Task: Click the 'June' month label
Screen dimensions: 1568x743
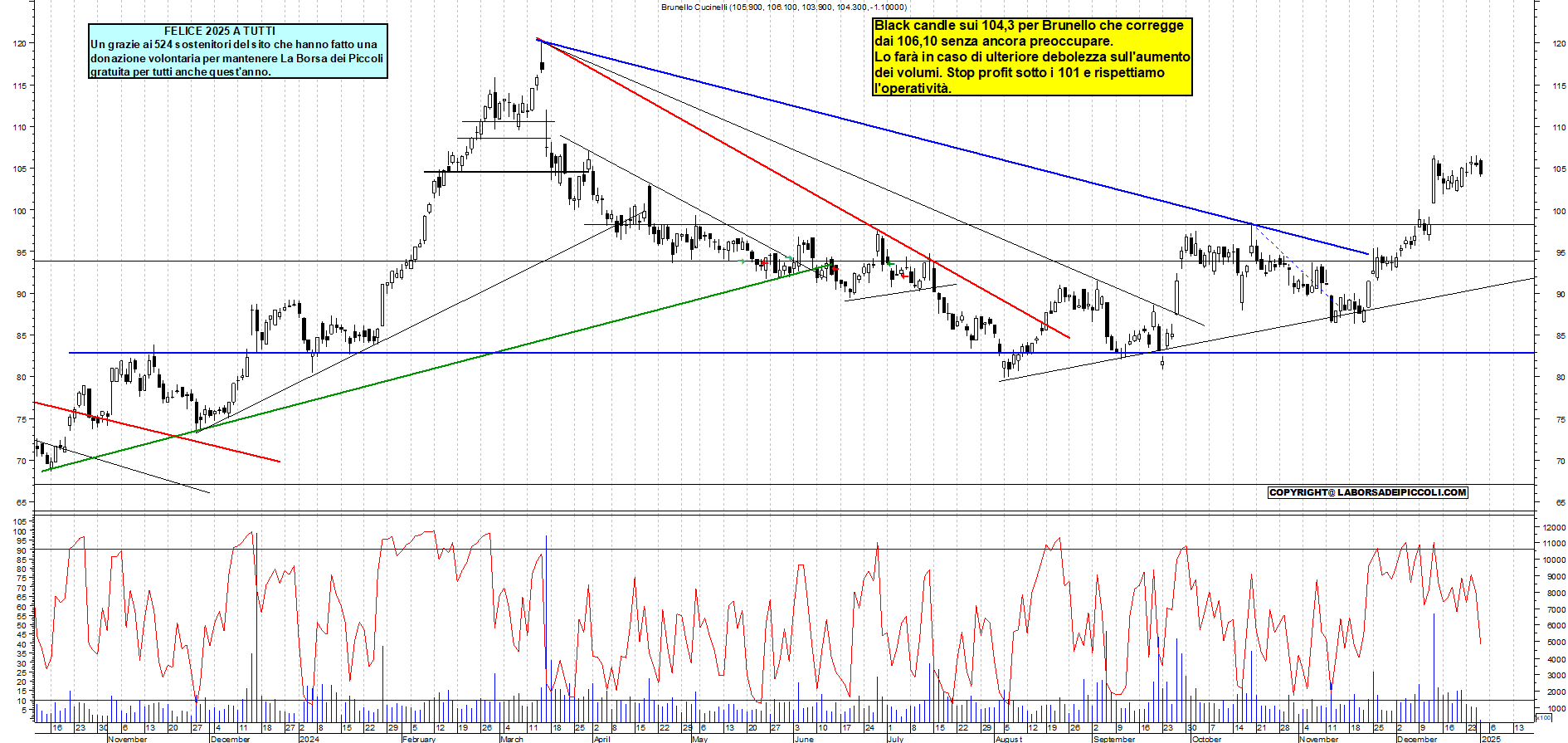Action: (804, 739)
